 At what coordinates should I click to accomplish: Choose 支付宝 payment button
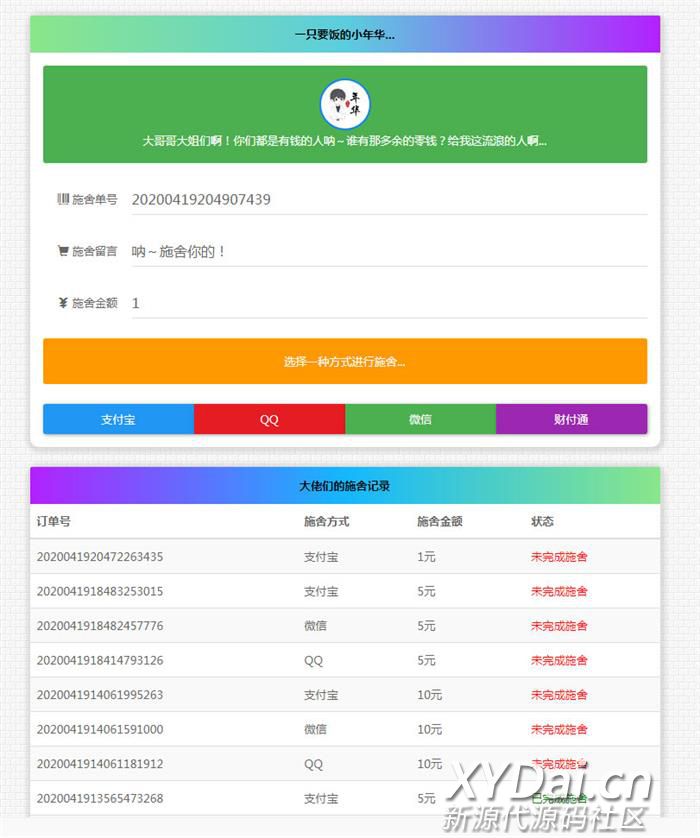(x=119, y=419)
